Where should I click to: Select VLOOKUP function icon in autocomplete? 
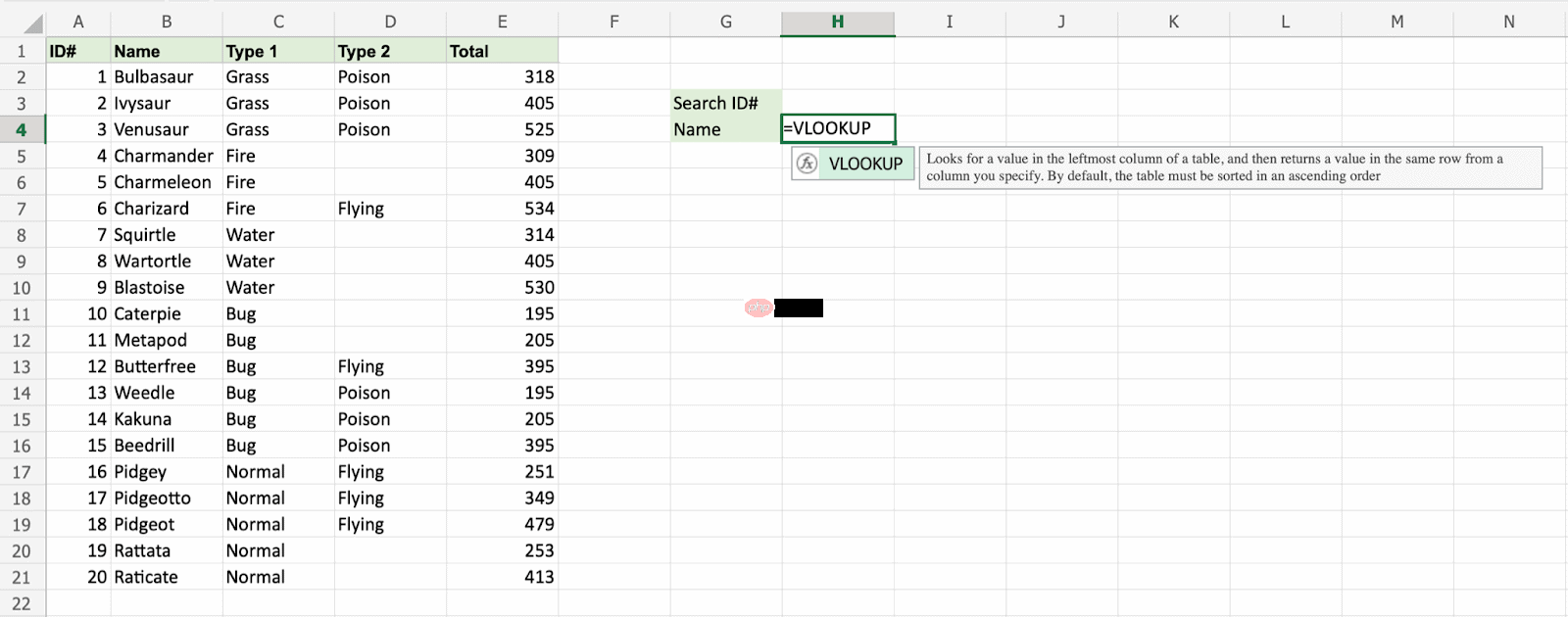pos(807,164)
